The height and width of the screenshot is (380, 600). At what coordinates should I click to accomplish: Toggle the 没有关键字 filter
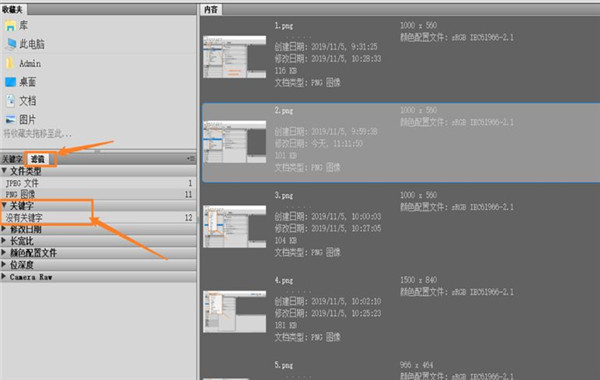98,218
